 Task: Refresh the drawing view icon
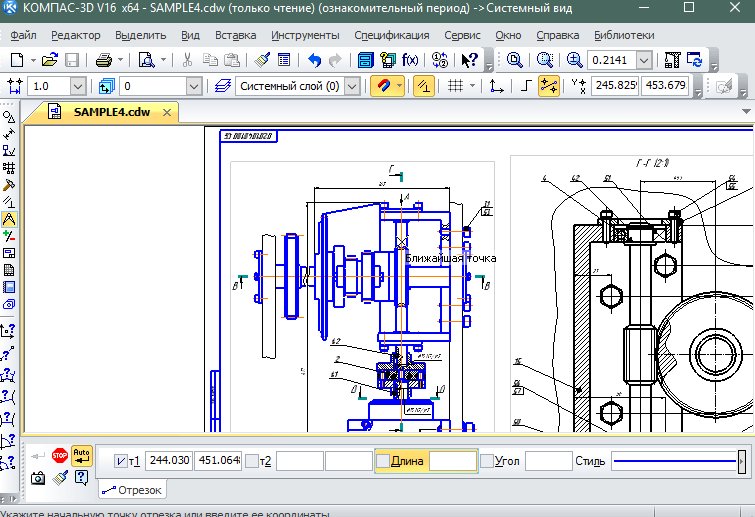695,60
